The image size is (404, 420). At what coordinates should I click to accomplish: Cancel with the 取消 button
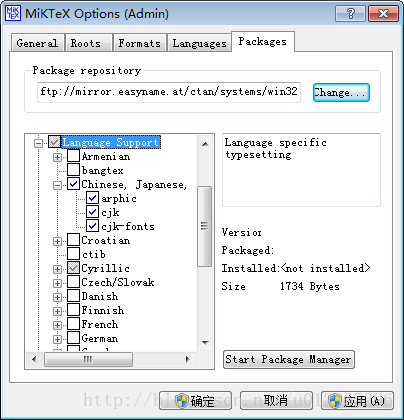click(276, 401)
